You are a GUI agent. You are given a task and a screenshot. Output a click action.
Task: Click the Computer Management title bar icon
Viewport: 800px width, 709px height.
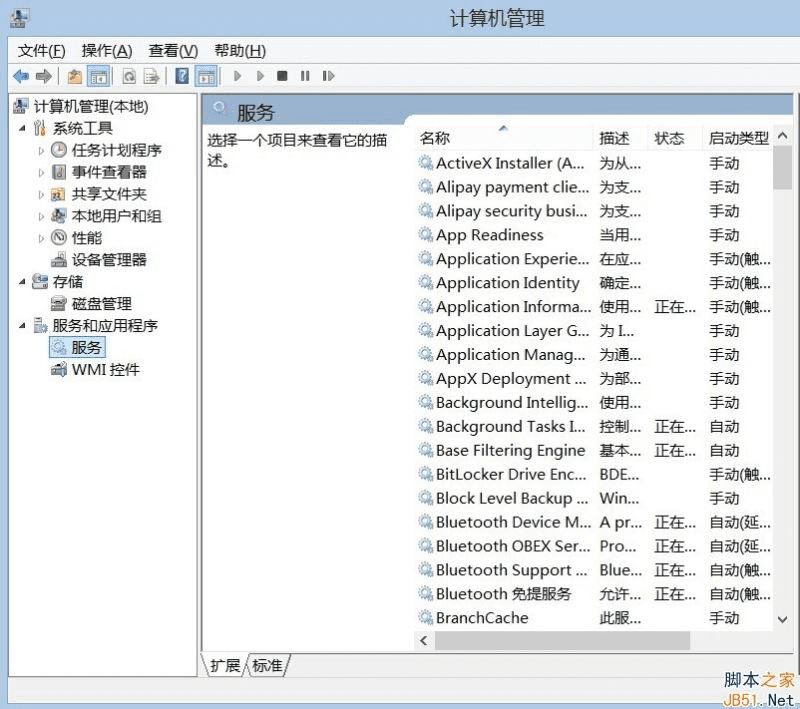coord(20,18)
